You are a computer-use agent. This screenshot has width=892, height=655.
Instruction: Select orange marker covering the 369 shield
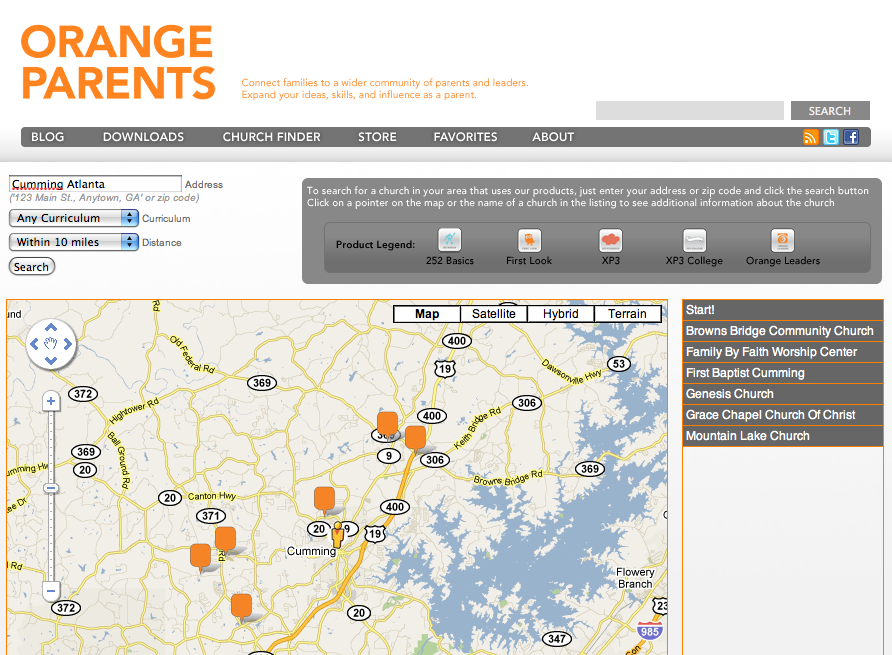(387, 425)
